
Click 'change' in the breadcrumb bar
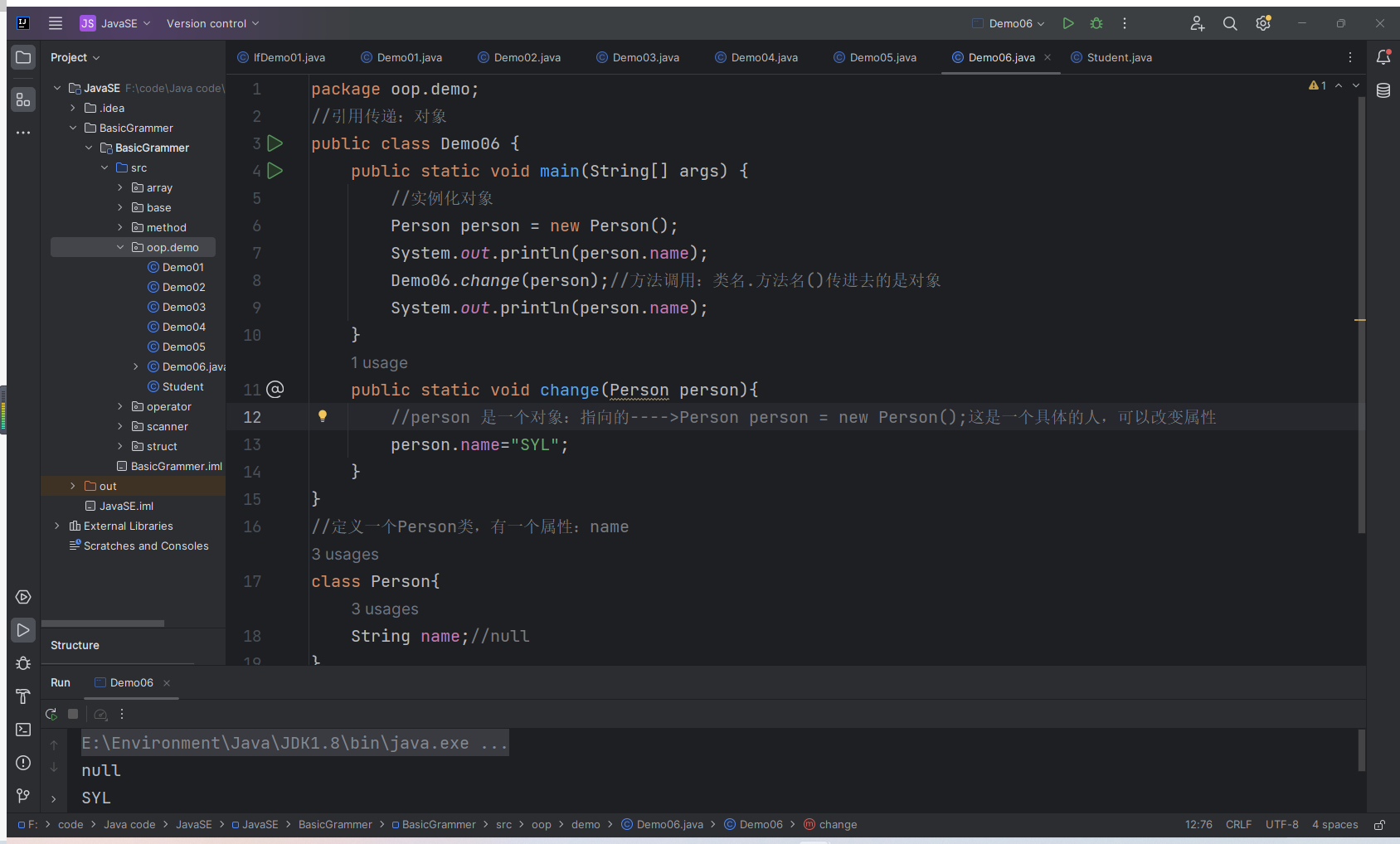point(830,825)
